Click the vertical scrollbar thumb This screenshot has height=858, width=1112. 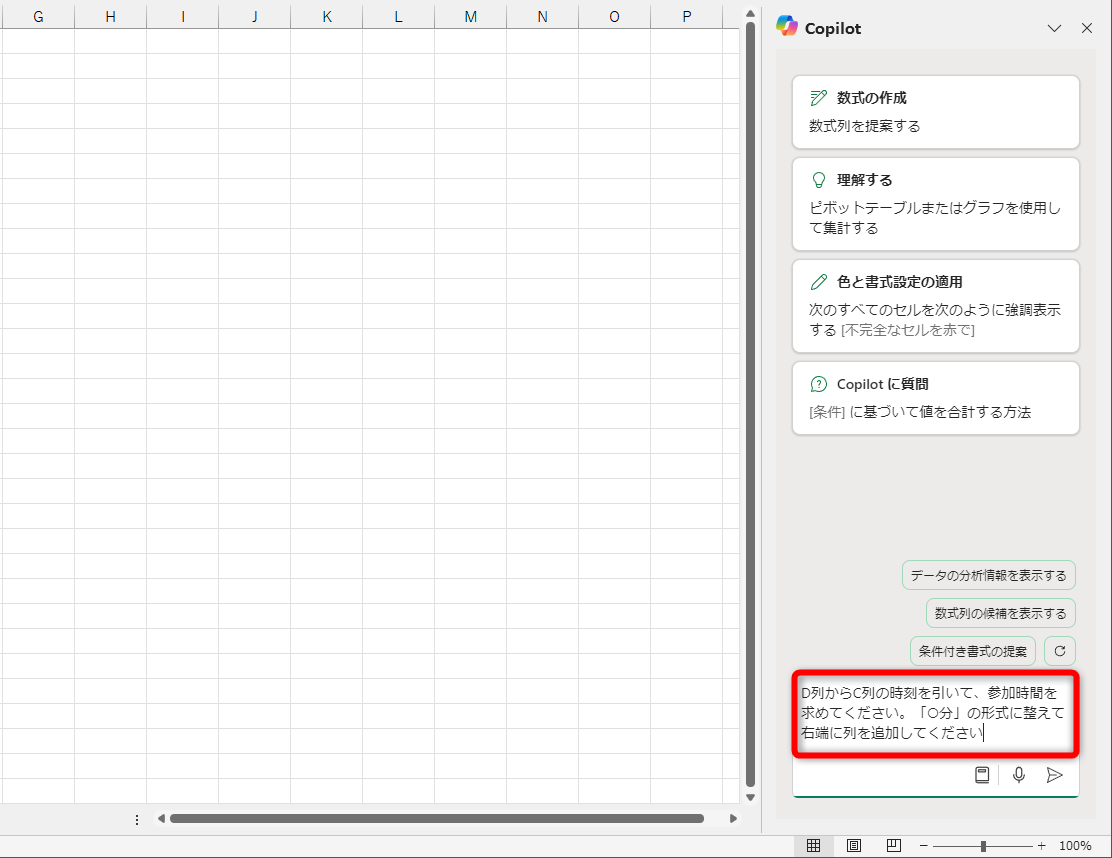pos(750,404)
